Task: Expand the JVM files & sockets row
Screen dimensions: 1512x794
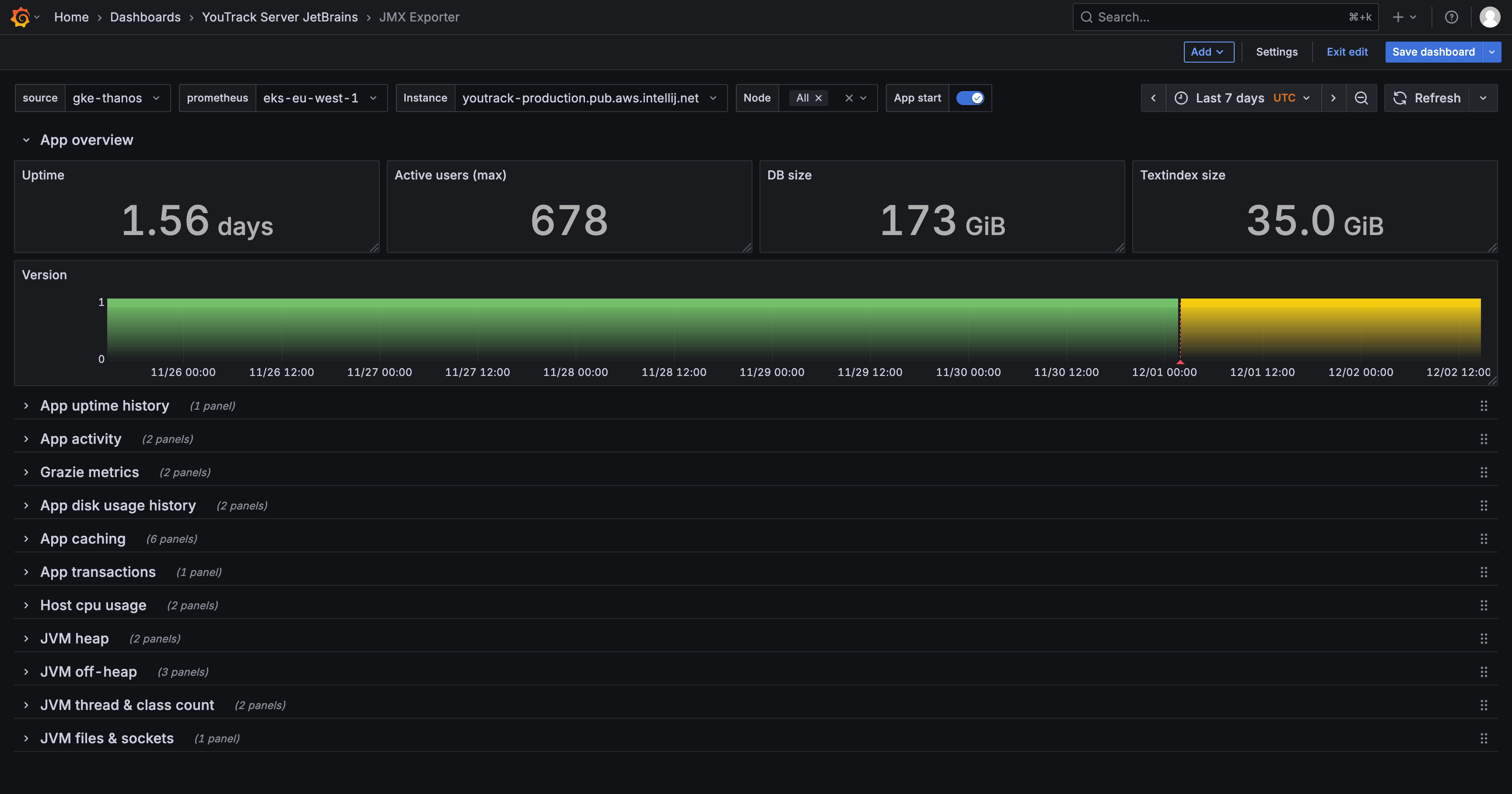Action: coord(26,738)
